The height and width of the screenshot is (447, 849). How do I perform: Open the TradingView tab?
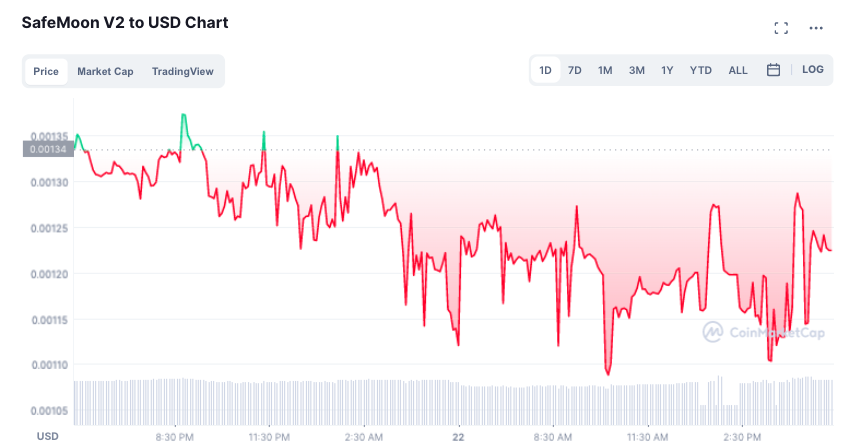[x=182, y=71]
